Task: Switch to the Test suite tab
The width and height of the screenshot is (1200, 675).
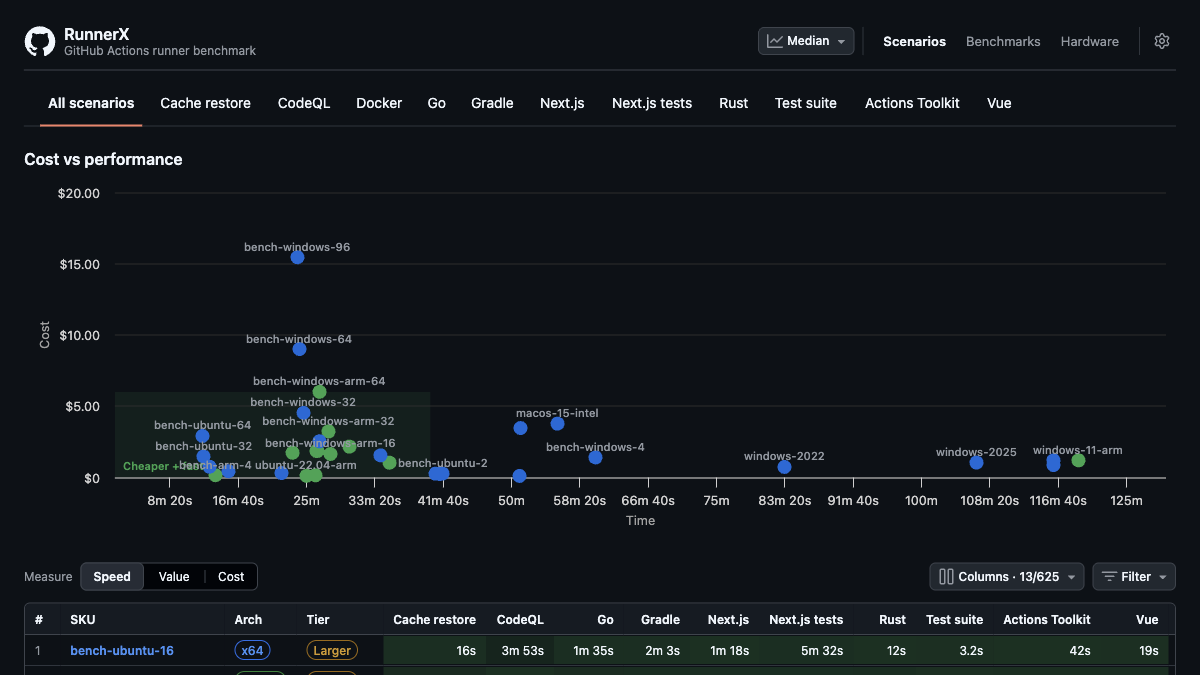Action: [806, 103]
